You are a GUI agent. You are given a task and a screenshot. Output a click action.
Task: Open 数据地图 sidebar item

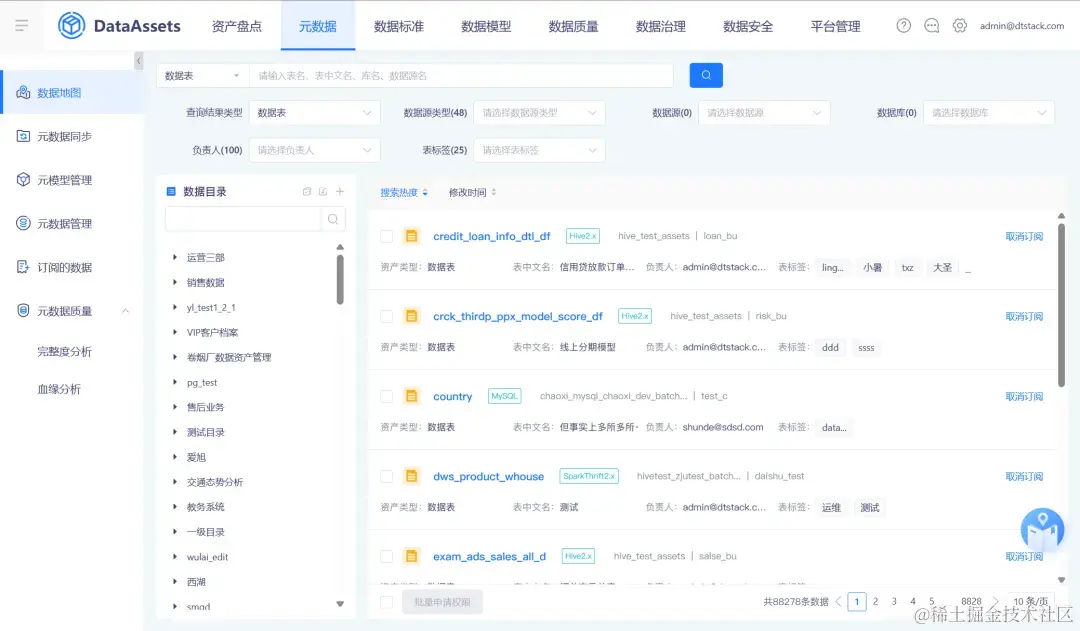pyautogui.click(x=72, y=92)
